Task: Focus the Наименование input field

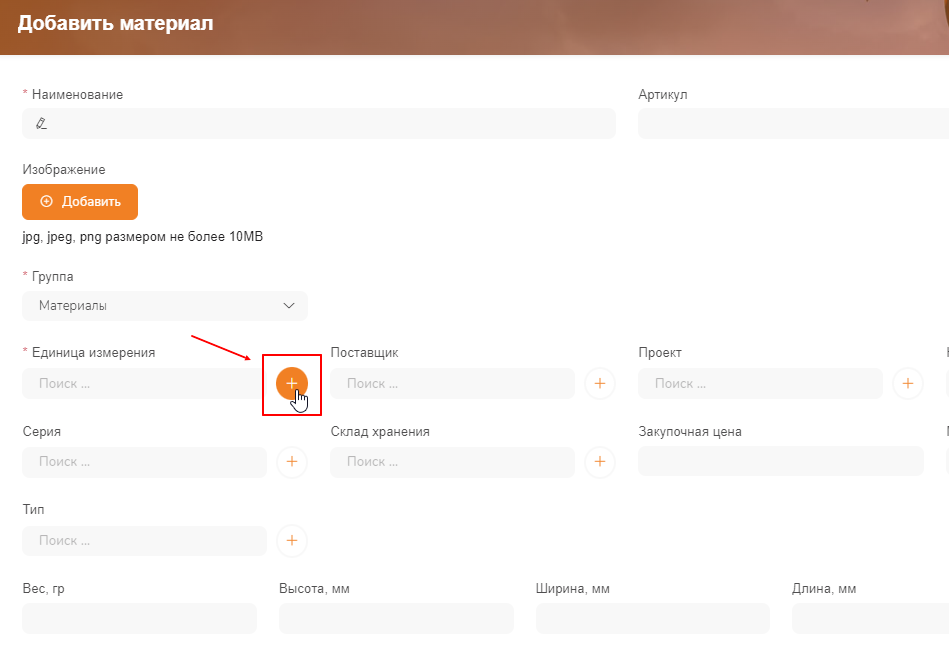Action: click(319, 123)
